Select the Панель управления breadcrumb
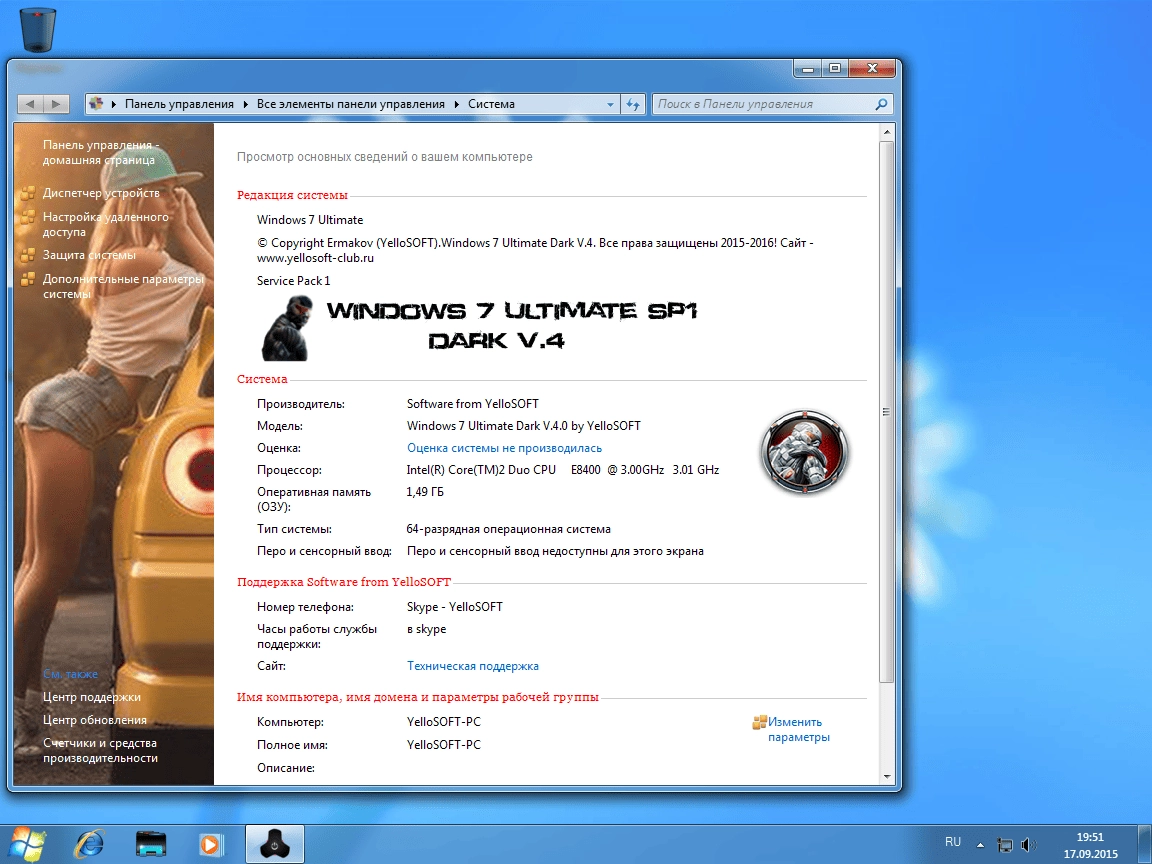The image size is (1152, 864). (179, 104)
